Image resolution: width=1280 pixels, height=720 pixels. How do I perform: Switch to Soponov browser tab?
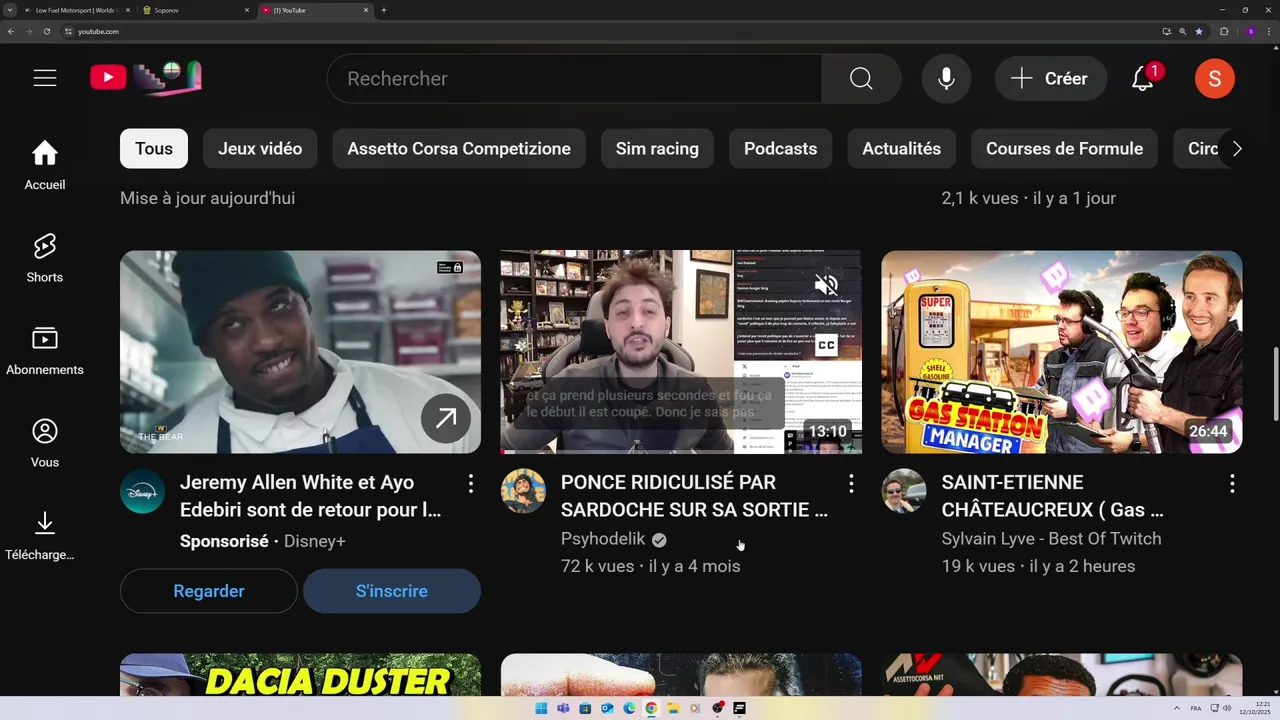pyautogui.click(x=195, y=10)
